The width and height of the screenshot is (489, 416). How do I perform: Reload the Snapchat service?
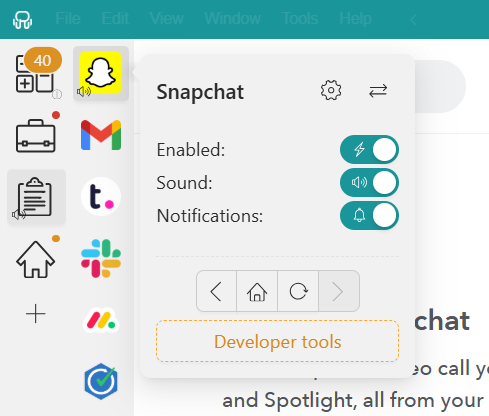pos(298,291)
